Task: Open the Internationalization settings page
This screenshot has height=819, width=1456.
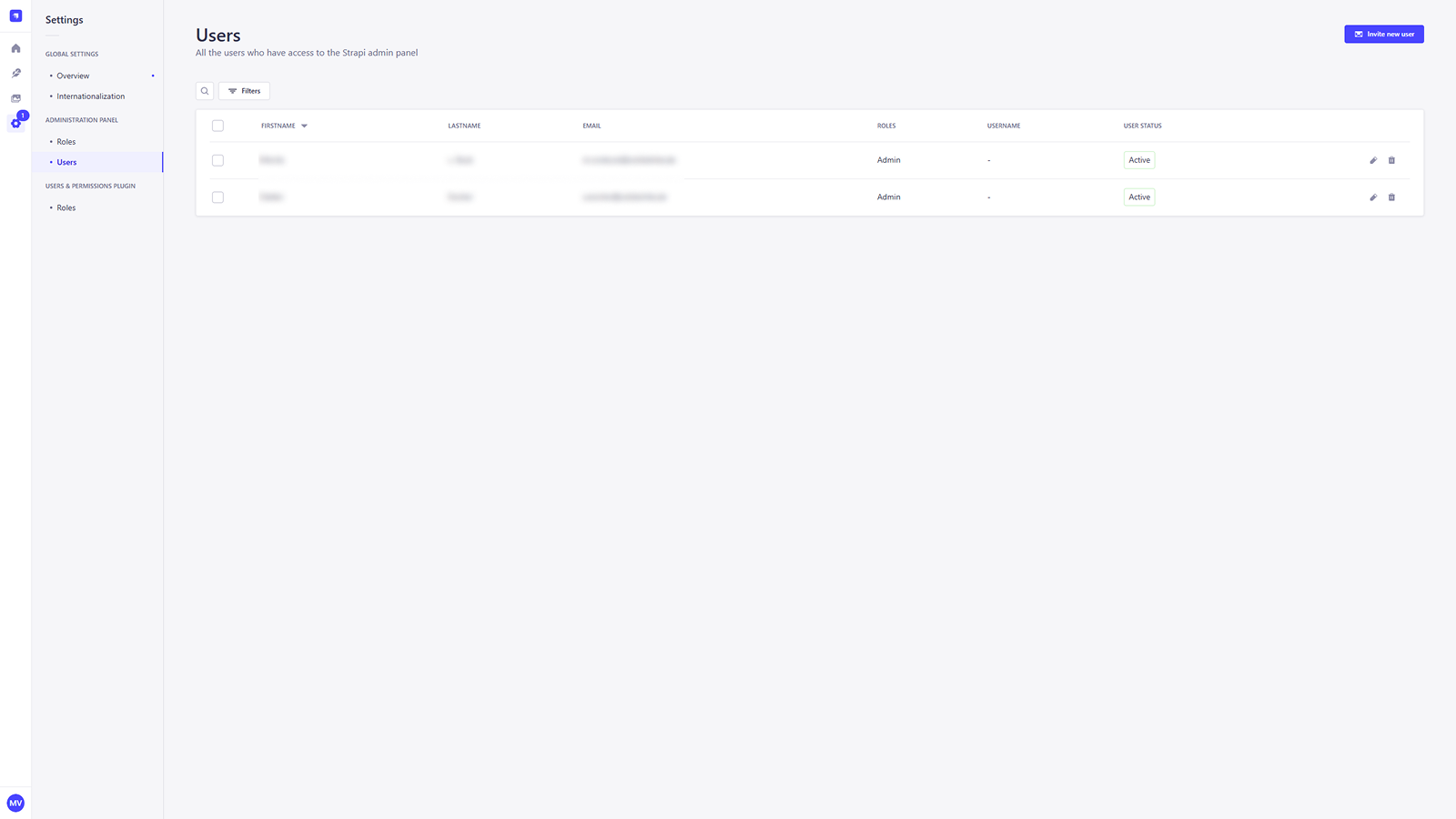Action: click(x=91, y=96)
